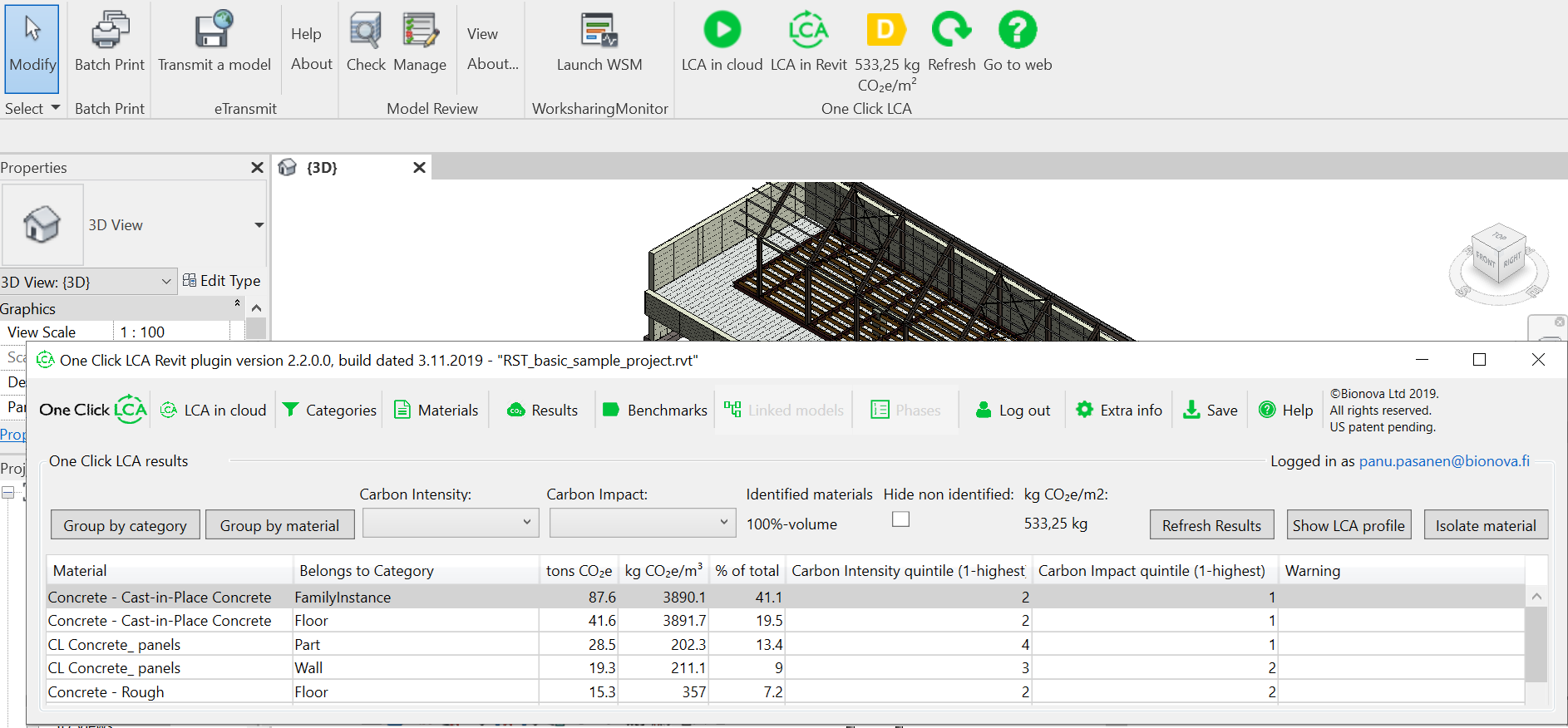Image resolution: width=1568 pixels, height=728 pixels.
Task: Sort by Material column header
Action: point(170,571)
